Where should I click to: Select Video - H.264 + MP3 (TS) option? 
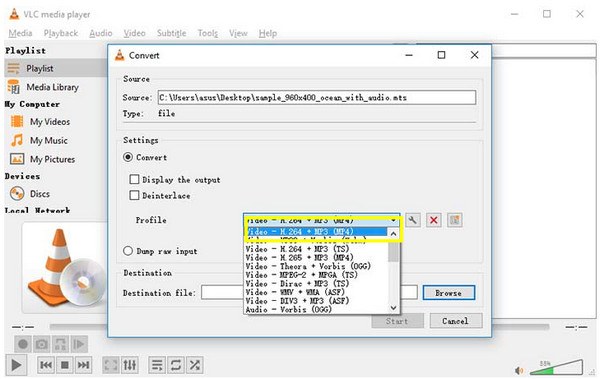316,249
